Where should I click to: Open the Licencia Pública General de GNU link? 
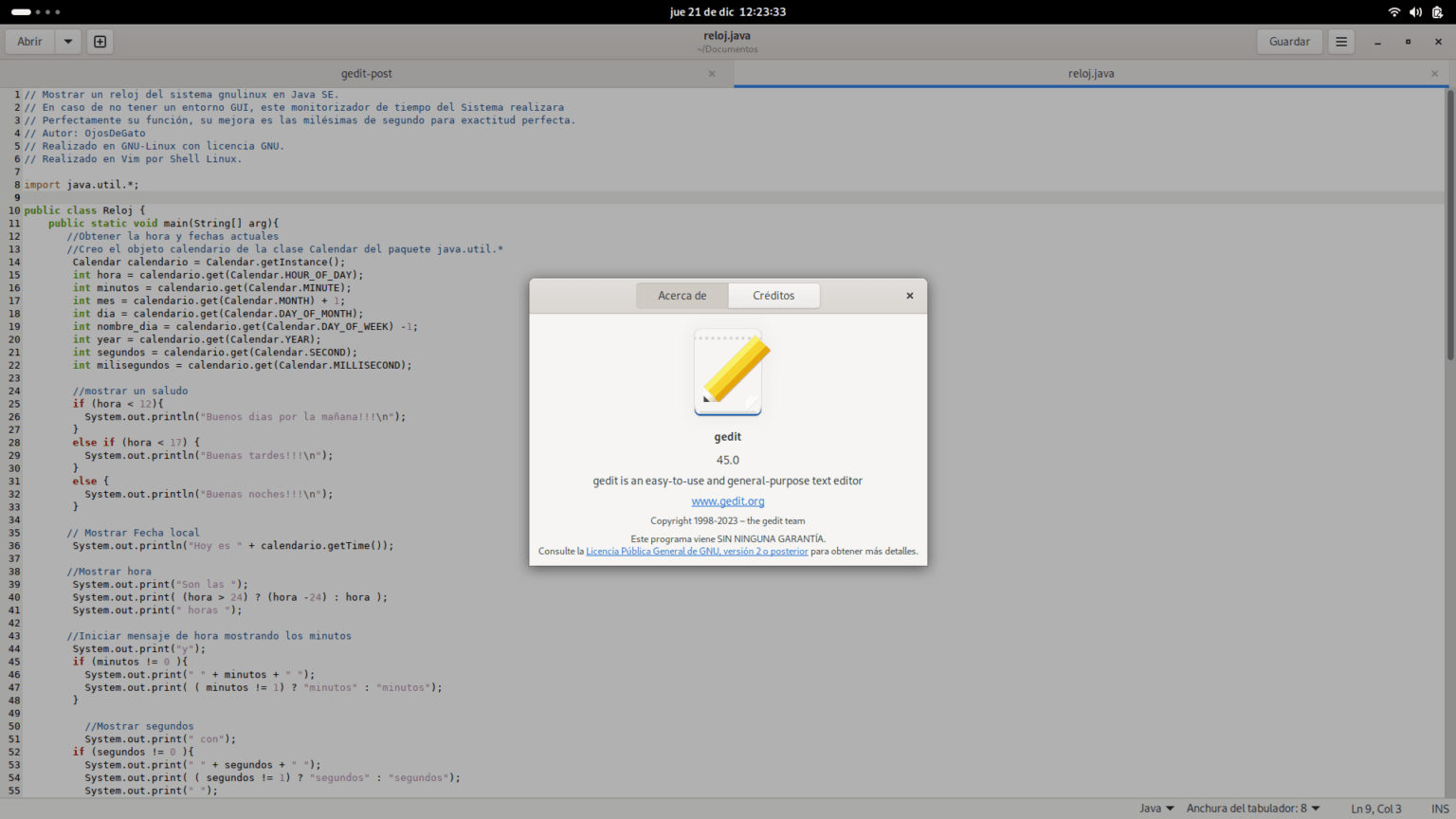pyautogui.click(x=697, y=551)
